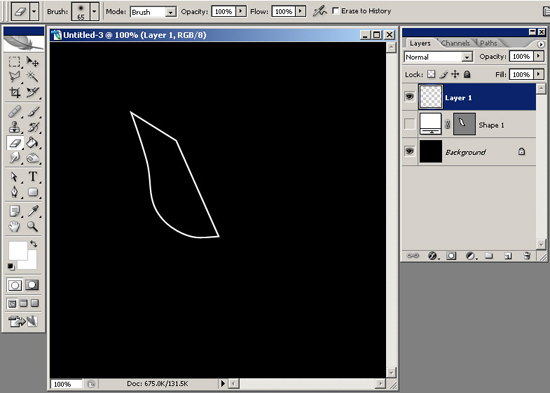The image size is (550, 393).
Task: Select the Eraser tool in toolbox
Action: click(14, 143)
